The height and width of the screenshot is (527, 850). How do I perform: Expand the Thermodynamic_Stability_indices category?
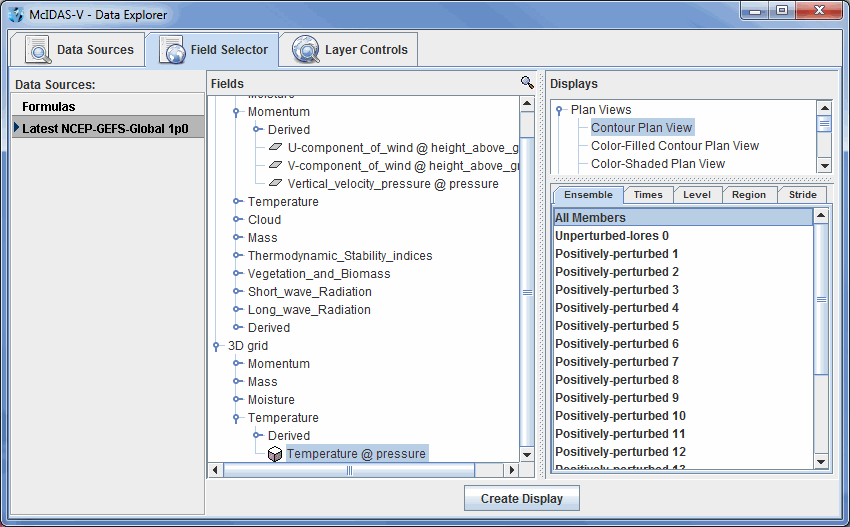point(237,256)
